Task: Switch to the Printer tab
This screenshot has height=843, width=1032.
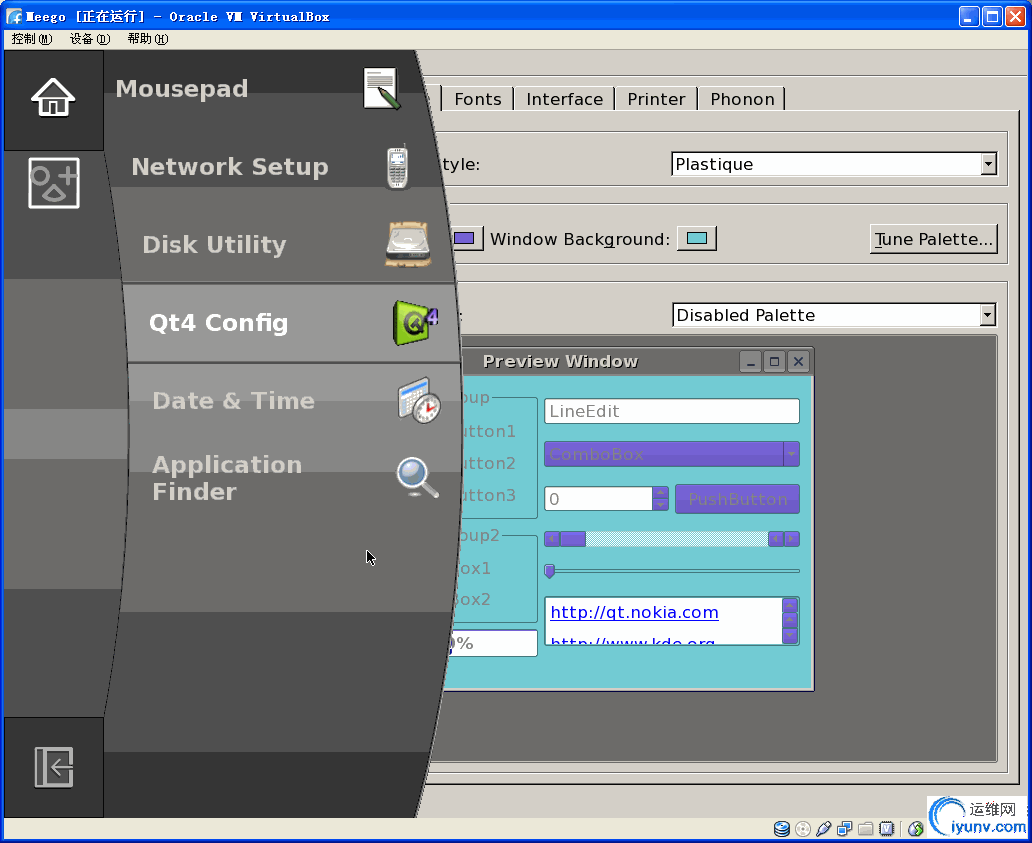Action: click(x=656, y=99)
